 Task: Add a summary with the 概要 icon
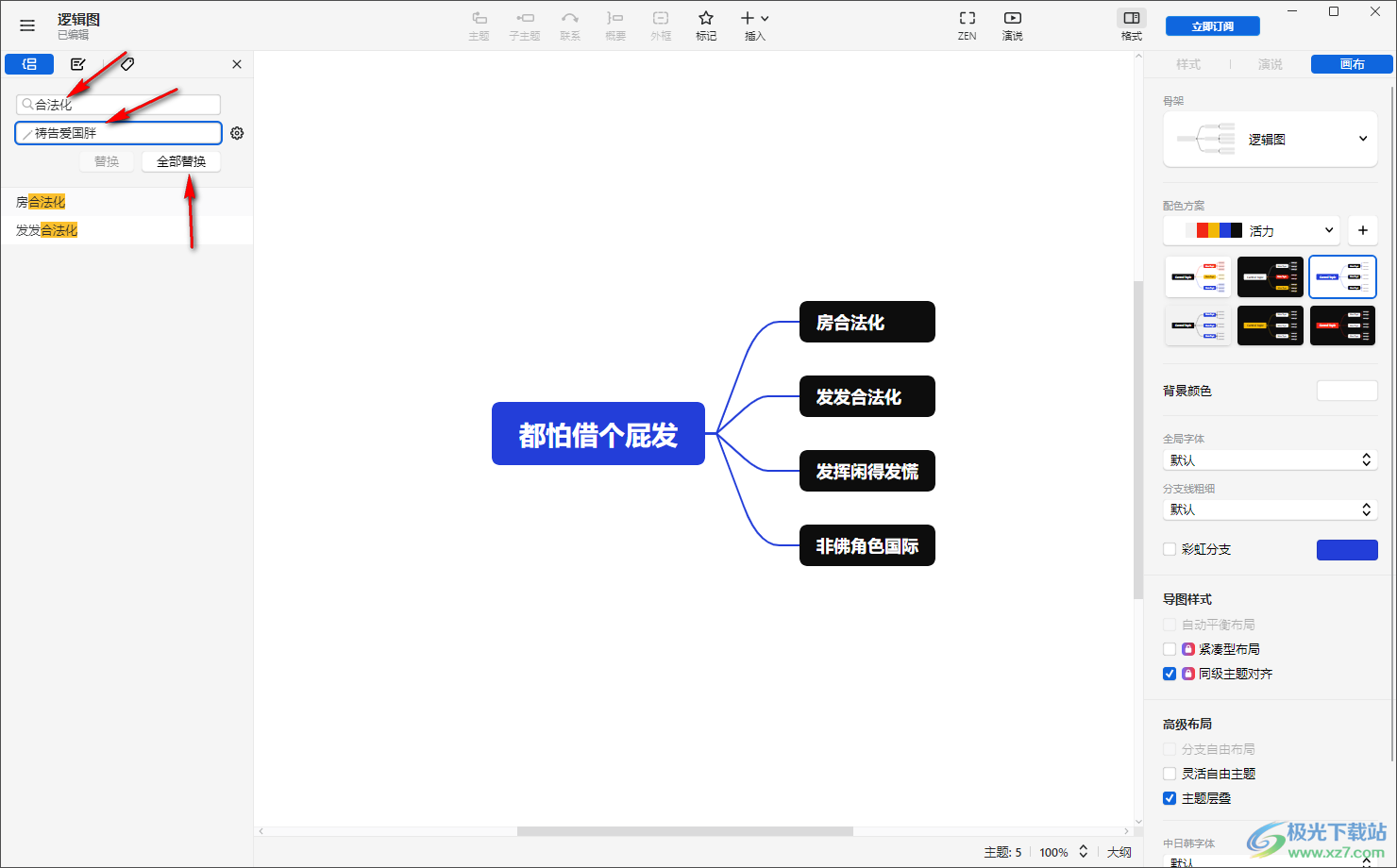(x=615, y=25)
